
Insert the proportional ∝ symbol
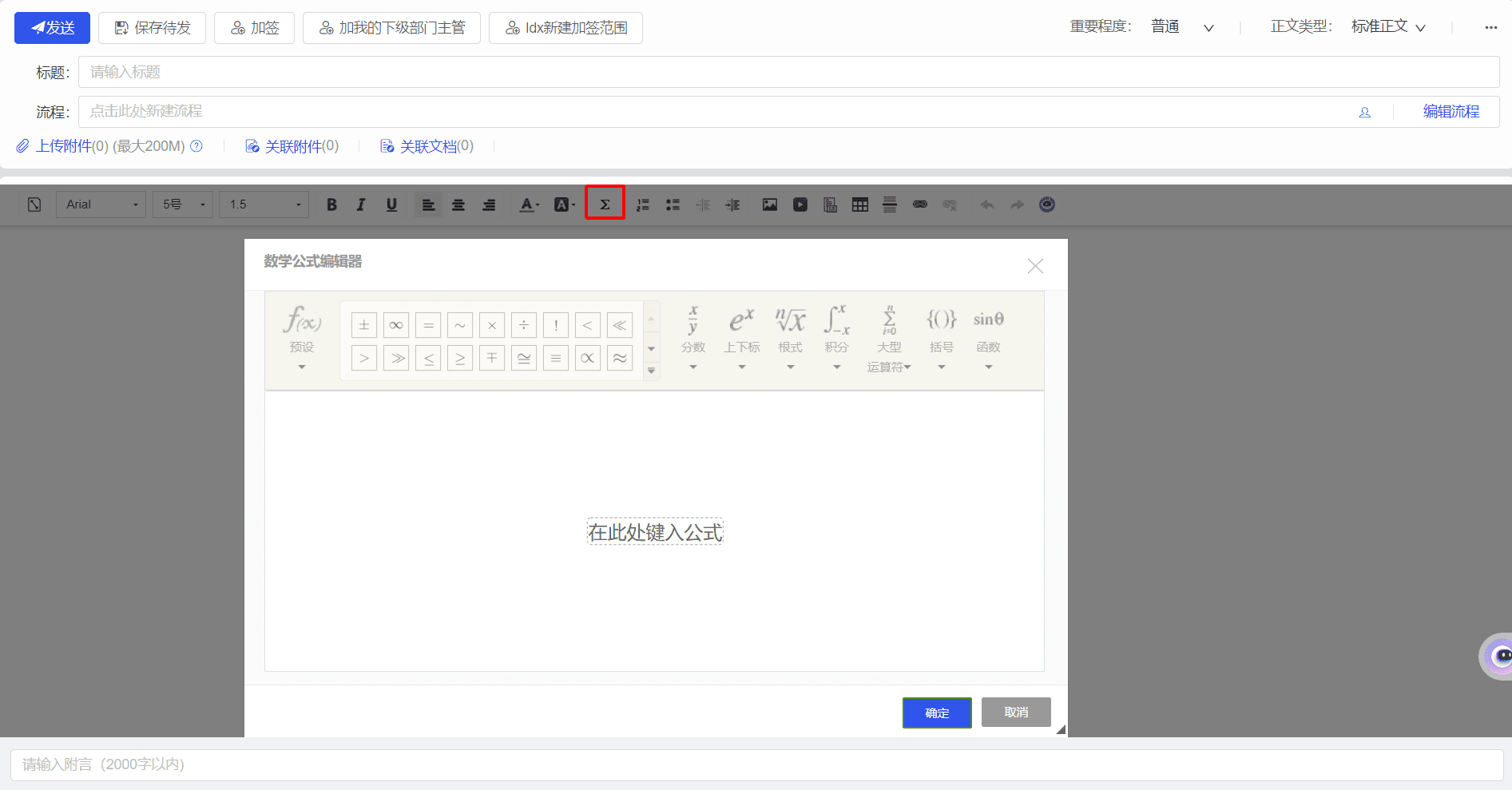pyautogui.click(x=588, y=358)
